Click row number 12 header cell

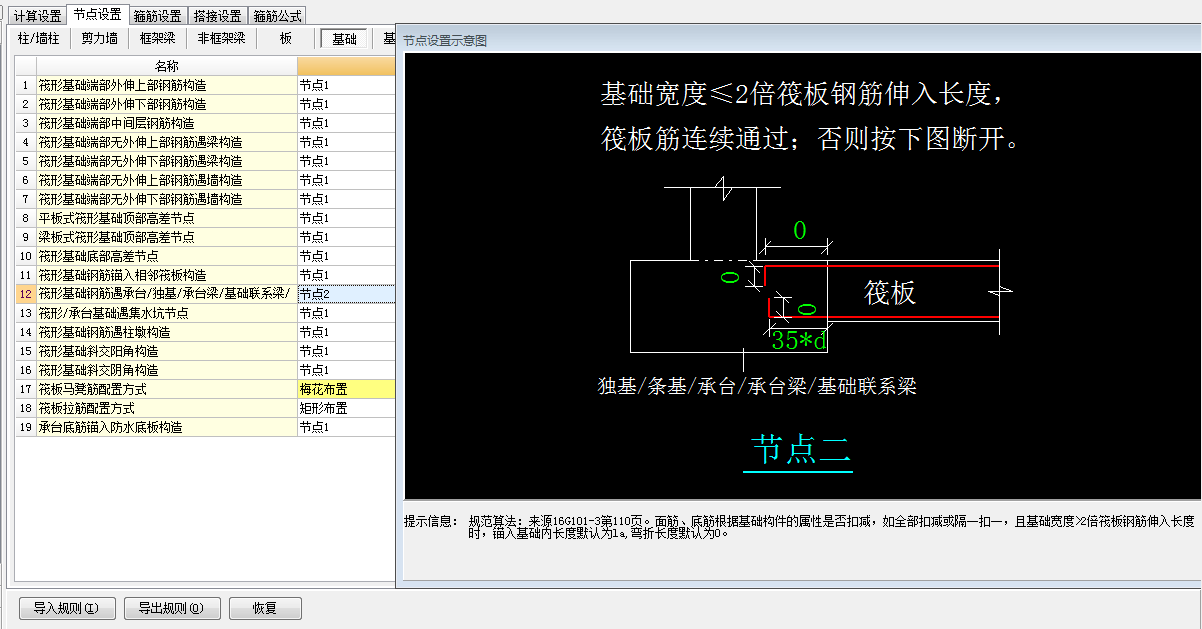[x=25, y=294]
